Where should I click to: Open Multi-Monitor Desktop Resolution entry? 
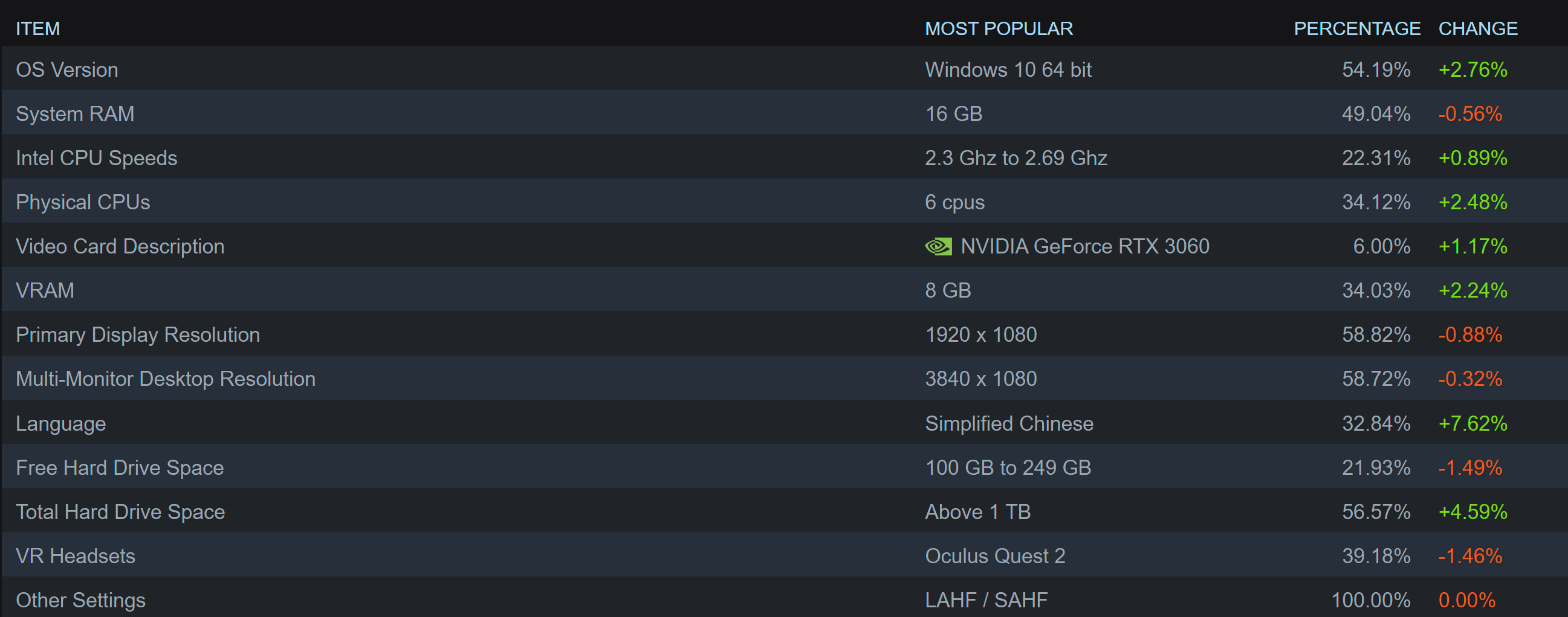coord(166,379)
